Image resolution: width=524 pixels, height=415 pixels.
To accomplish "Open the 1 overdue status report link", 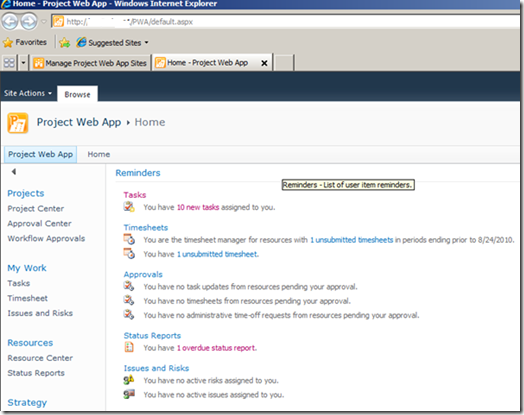I will coord(217,348).
